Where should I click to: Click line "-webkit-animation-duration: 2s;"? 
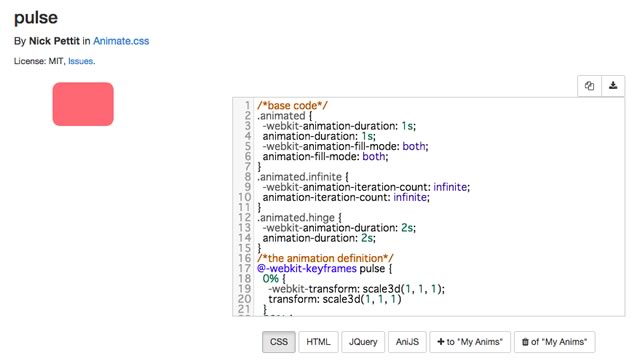pyautogui.click(x=339, y=228)
